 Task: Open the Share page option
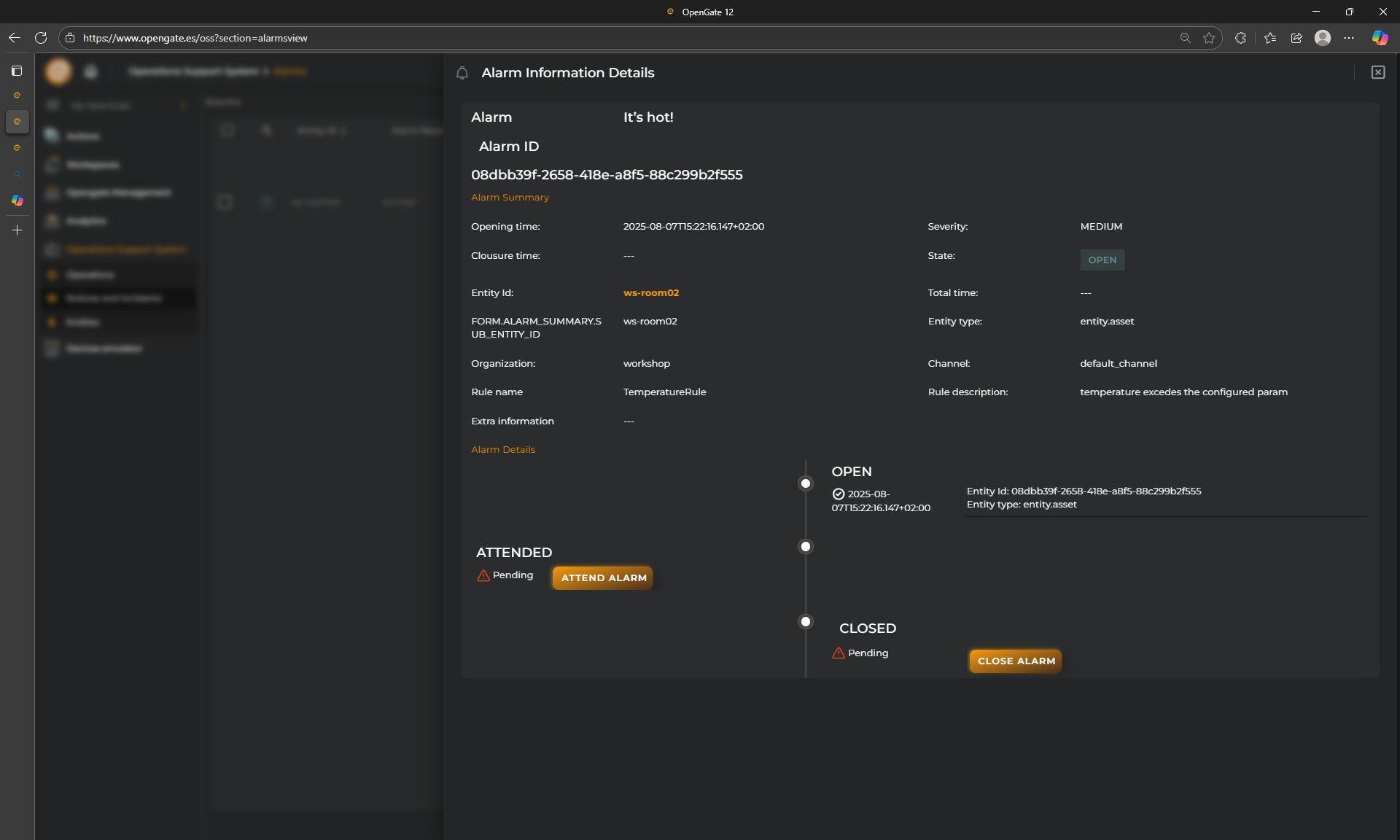pos(1296,38)
